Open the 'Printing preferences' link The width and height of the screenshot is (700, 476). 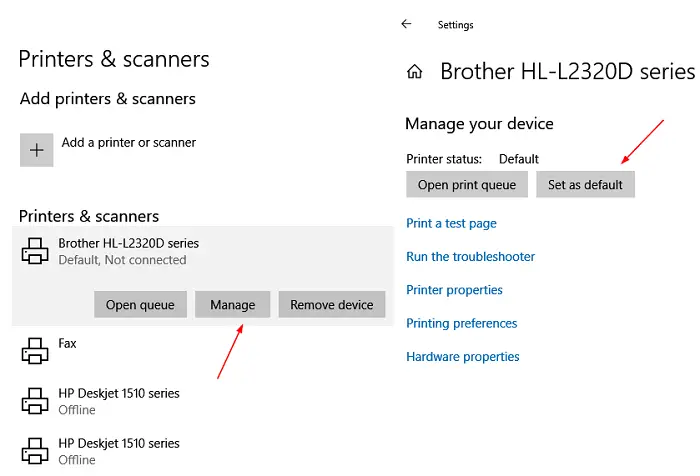462,323
